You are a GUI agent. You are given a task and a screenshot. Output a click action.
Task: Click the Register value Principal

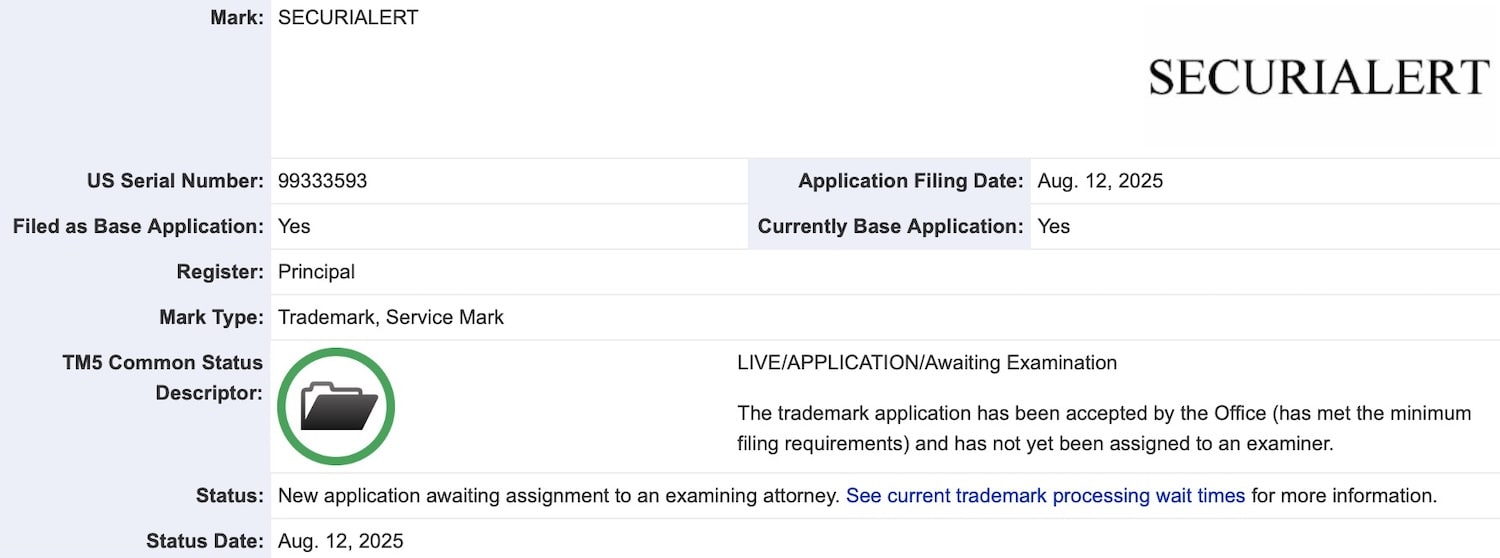click(x=316, y=272)
